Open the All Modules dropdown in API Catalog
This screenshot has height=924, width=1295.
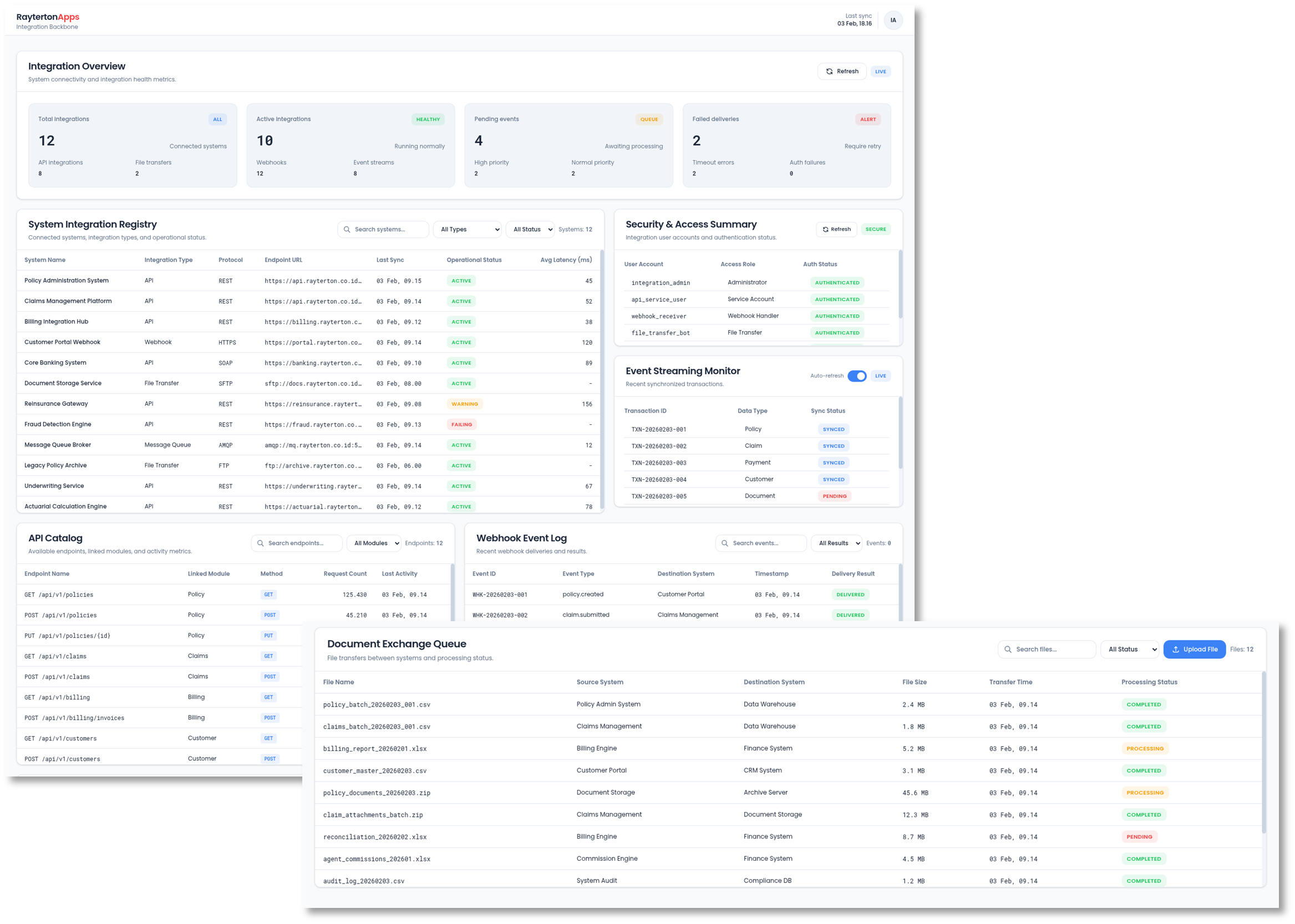point(373,543)
